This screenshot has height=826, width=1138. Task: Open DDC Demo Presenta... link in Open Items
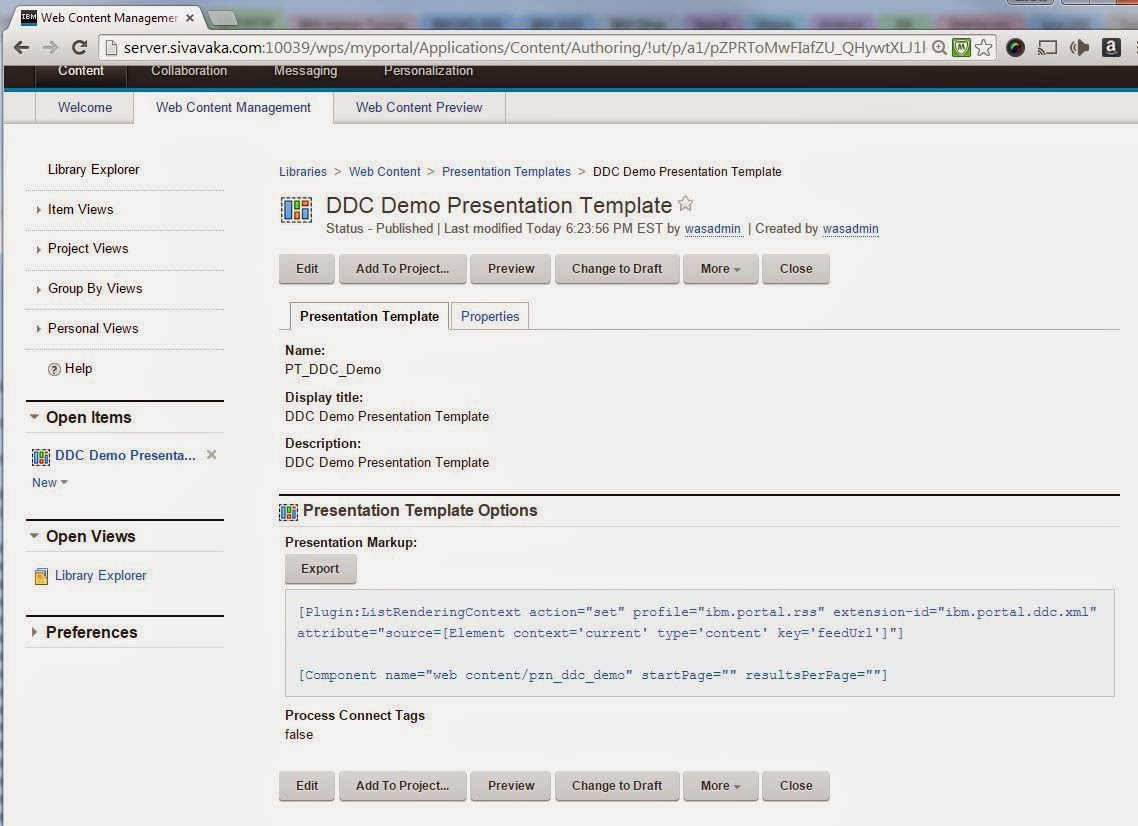[126, 455]
